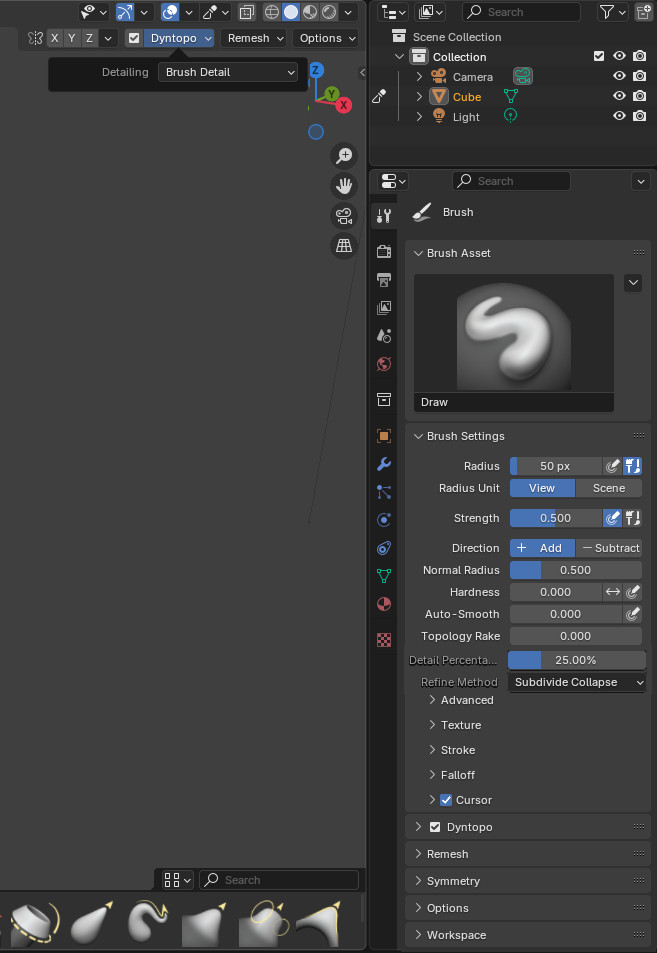Click the new collection icon in outliner

pos(644,12)
